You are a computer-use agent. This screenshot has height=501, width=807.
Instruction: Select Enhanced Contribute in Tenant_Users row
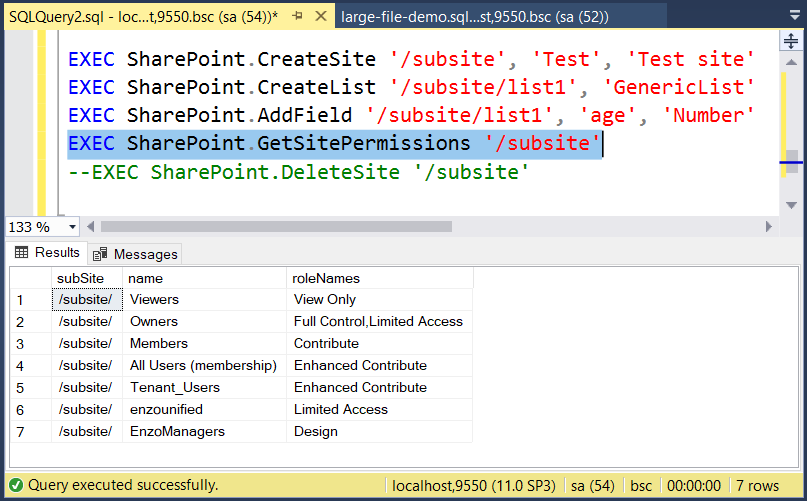pyautogui.click(x=380, y=388)
